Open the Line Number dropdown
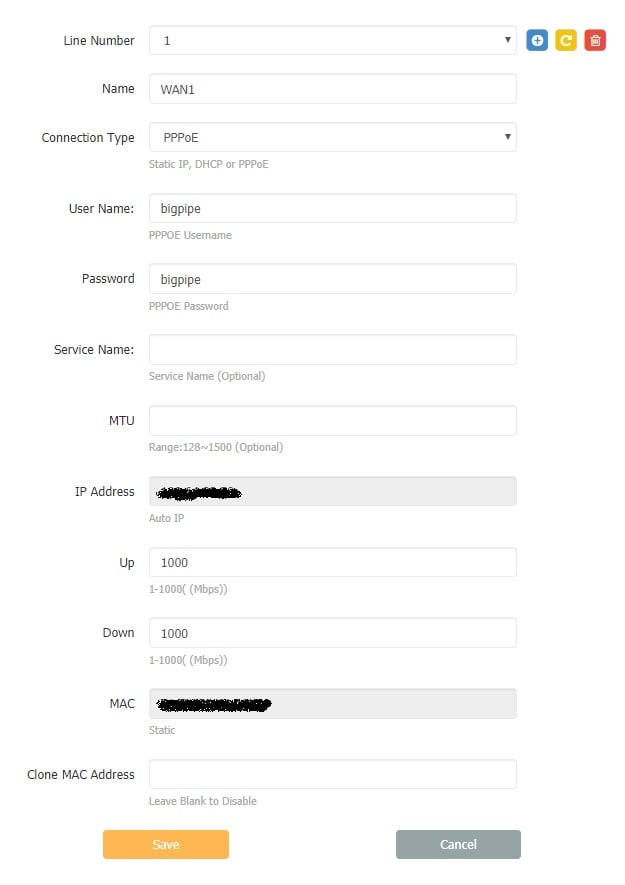 (x=333, y=41)
